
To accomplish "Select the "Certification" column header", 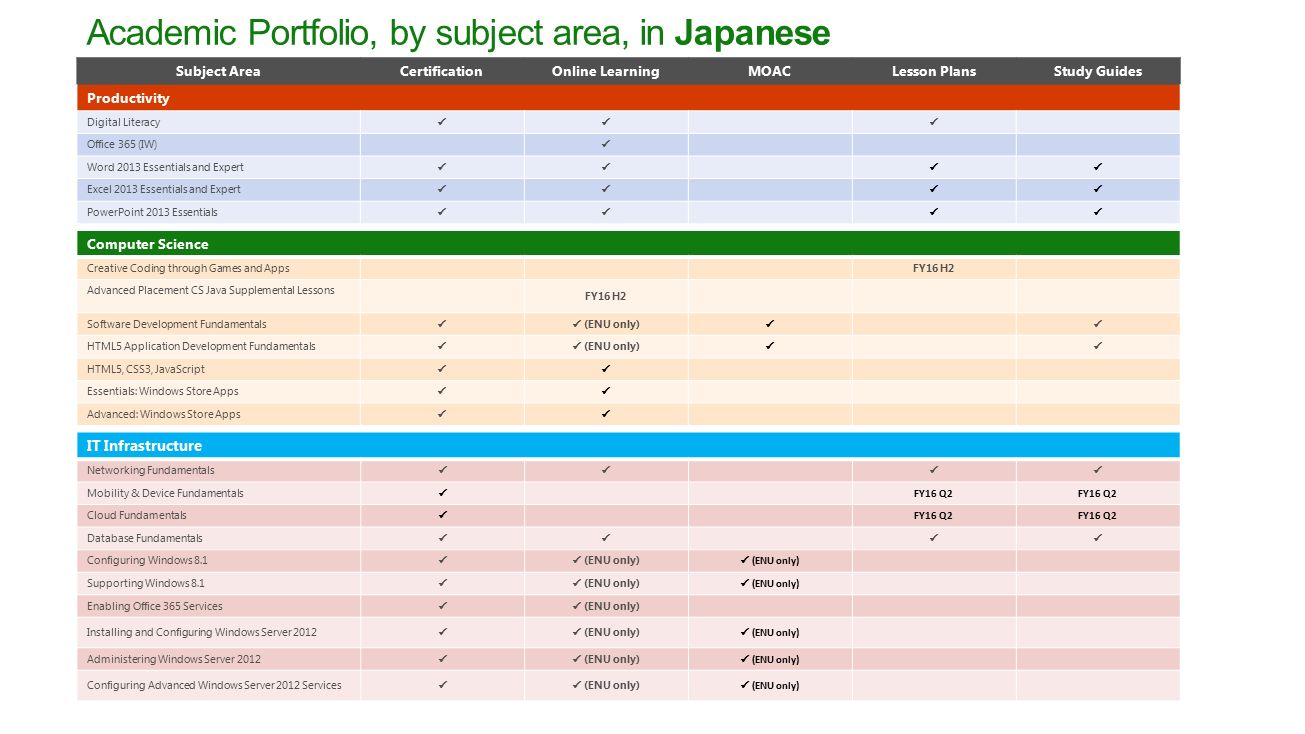I will pyautogui.click(x=441, y=71).
